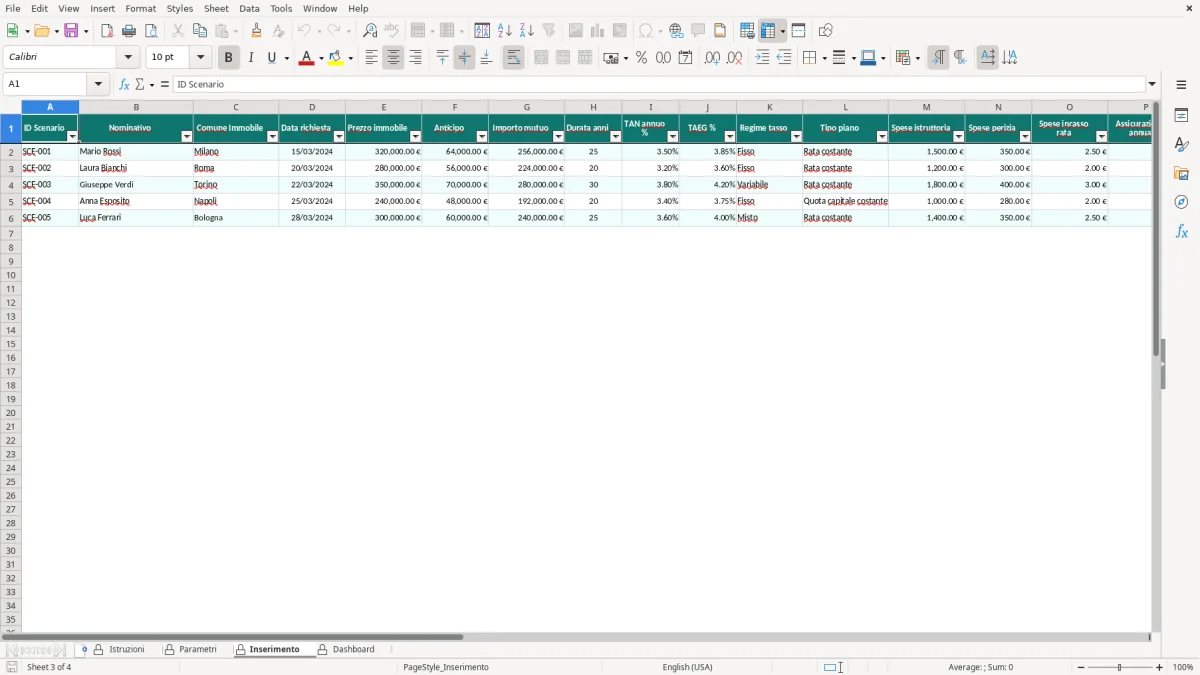Click the 100% zoom level indicator
Screen dimensions: 1200x675
[1183, 667]
